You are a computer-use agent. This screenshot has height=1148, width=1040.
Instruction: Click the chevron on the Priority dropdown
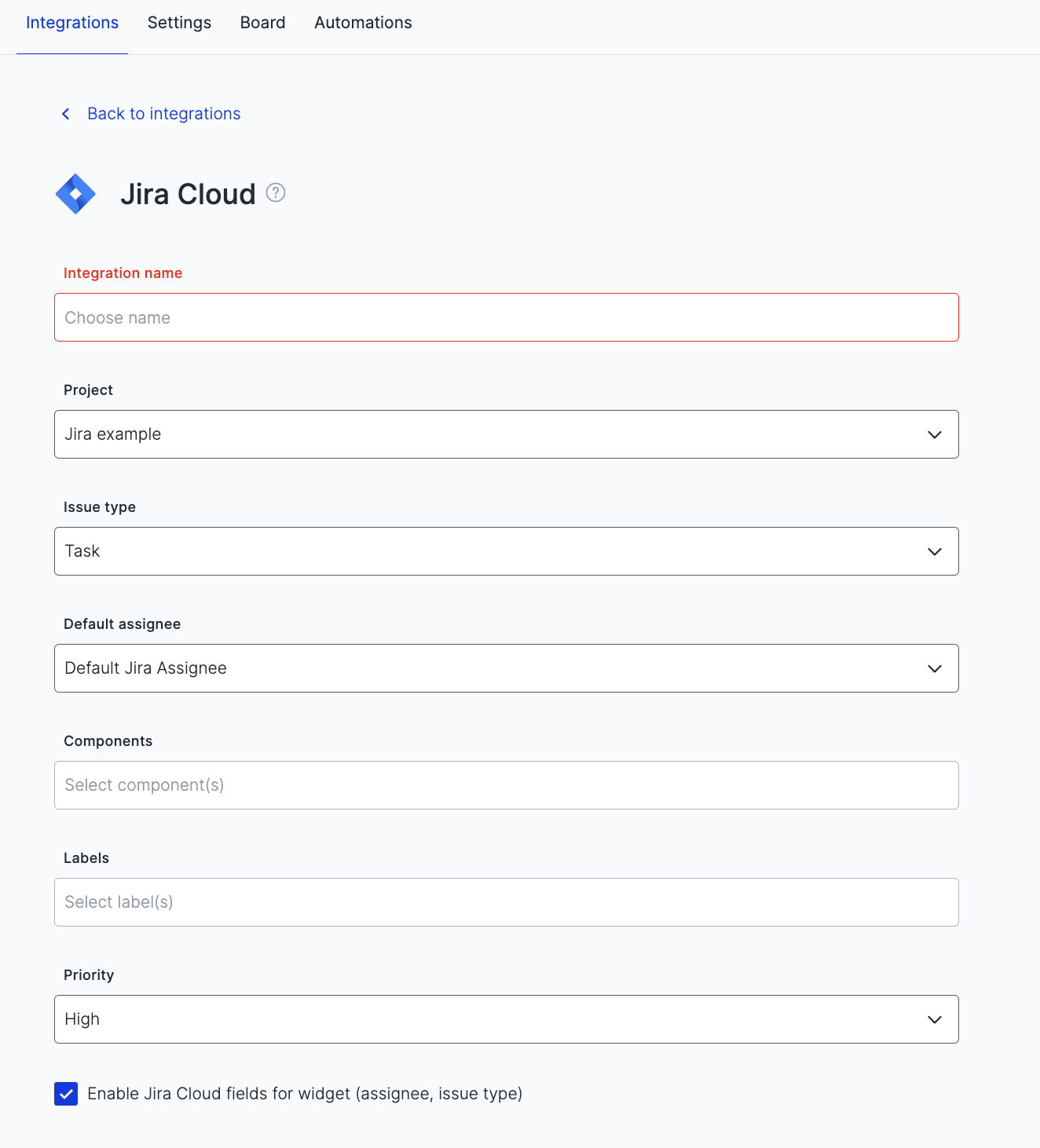click(934, 1019)
